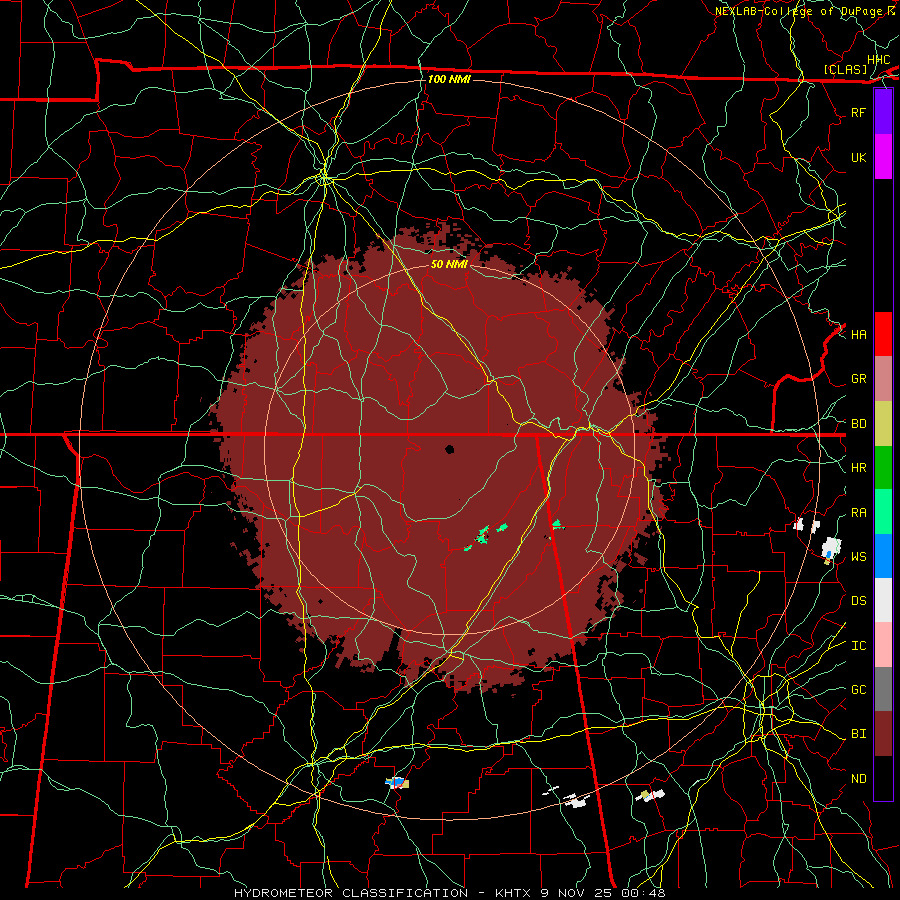Viewport: 900px width, 900px height.
Task: Pick the dark green HR legend swatch
Action: coord(883,467)
